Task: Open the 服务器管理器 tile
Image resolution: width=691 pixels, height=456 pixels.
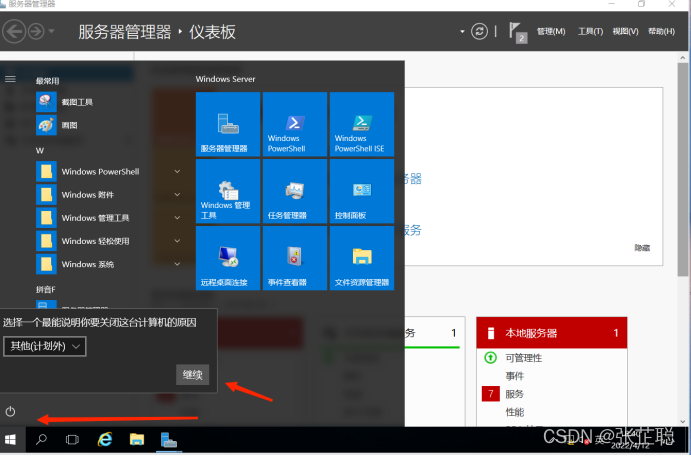Action: coord(228,124)
